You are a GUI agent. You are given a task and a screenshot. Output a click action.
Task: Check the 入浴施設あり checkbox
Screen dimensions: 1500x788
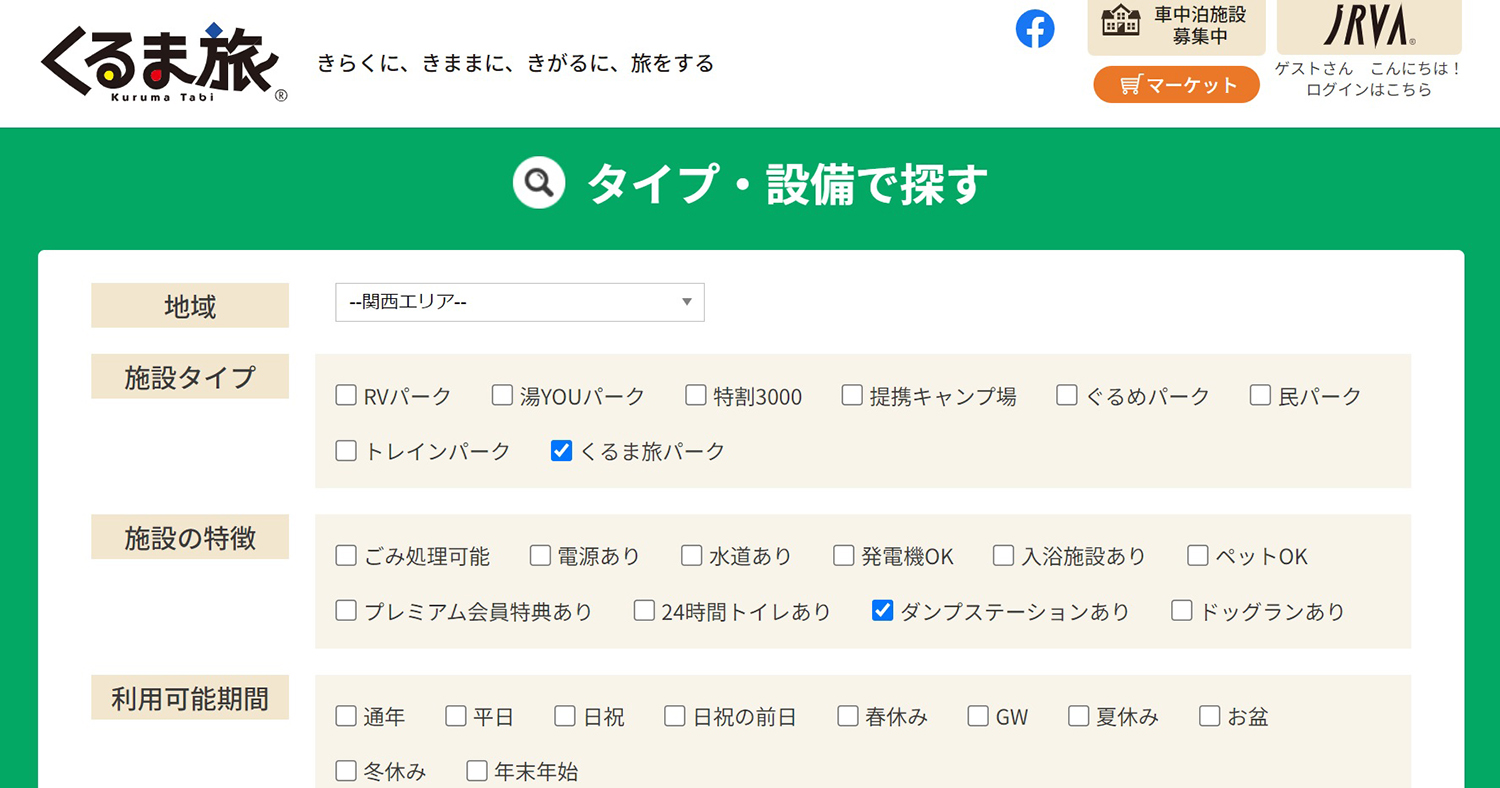pos(1004,555)
